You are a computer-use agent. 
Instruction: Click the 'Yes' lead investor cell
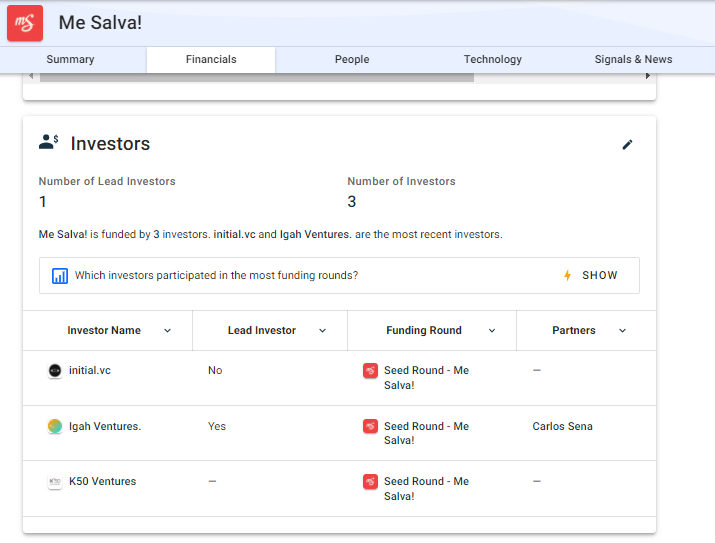pyautogui.click(x=217, y=426)
